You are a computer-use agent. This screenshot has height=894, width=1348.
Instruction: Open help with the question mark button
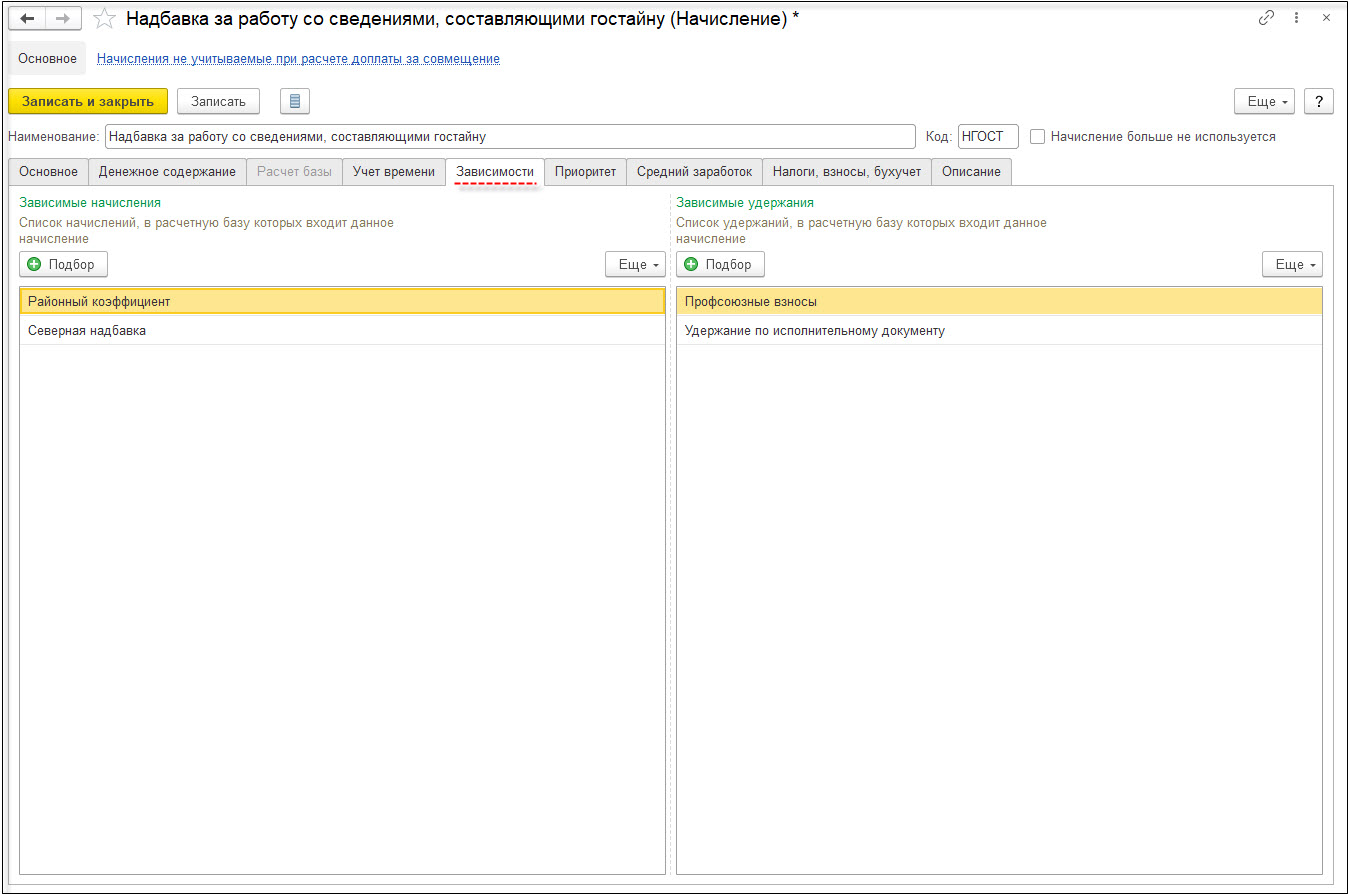tap(1319, 101)
